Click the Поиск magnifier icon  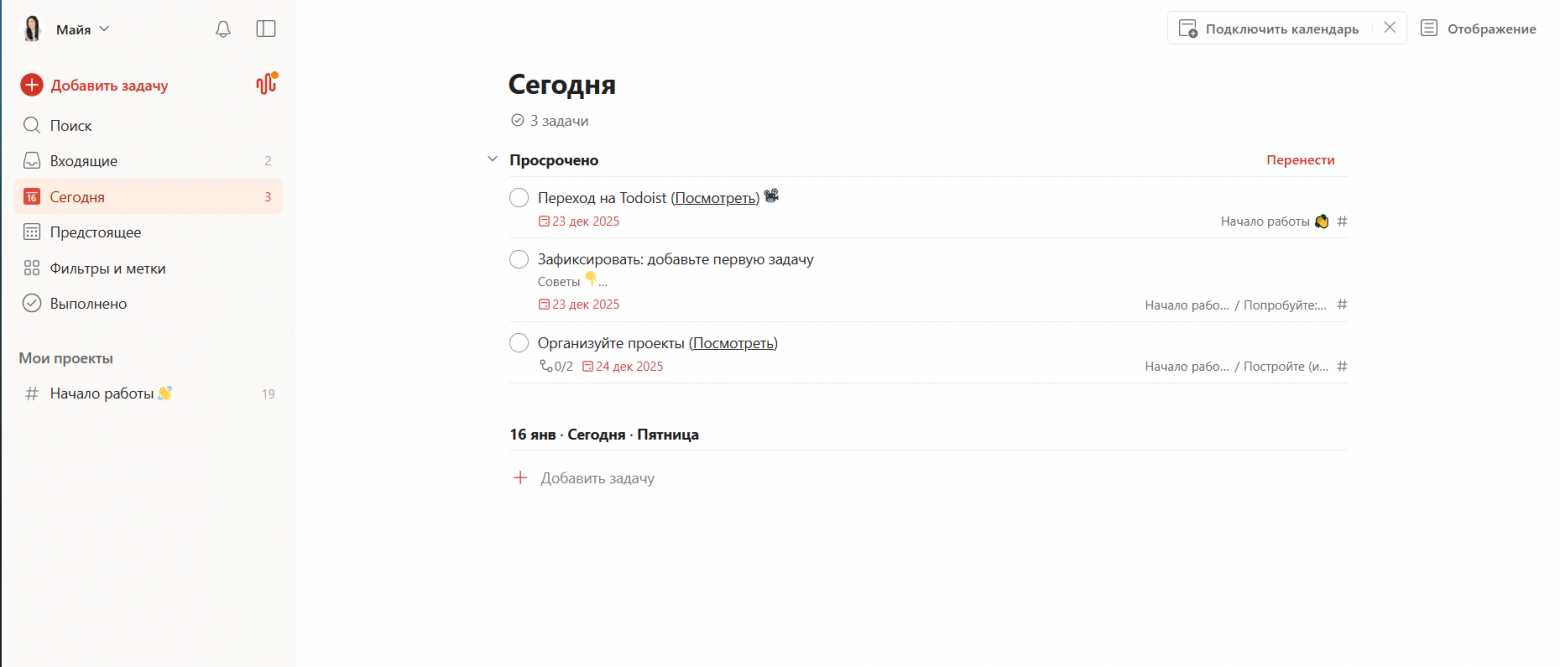pyautogui.click(x=32, y=126)
